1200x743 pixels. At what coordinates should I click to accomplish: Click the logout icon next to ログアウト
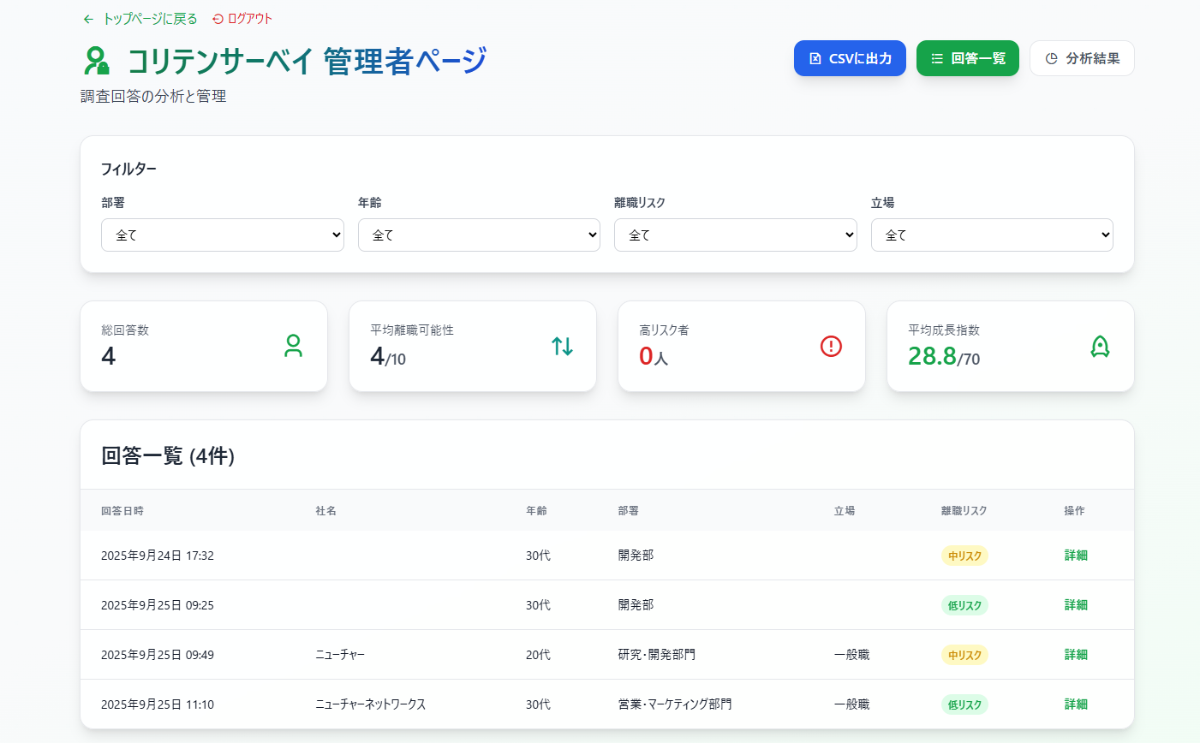218,19
